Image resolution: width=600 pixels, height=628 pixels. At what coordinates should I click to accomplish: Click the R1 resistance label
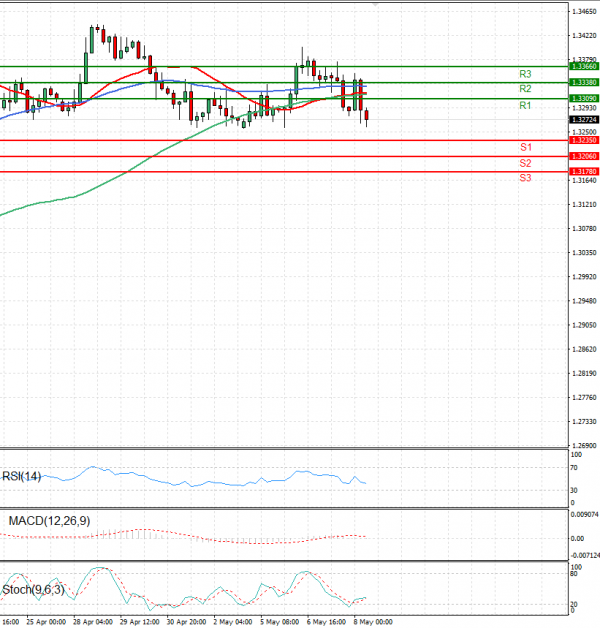[525, 105]
